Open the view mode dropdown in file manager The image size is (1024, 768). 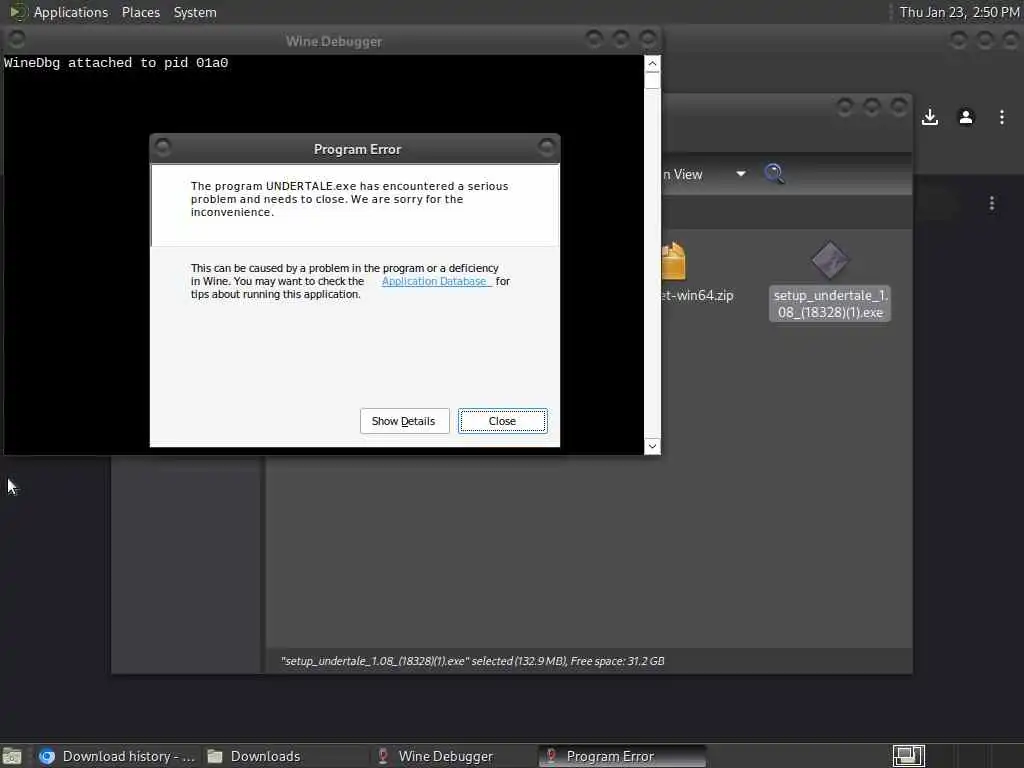click(x=741, y=174)
